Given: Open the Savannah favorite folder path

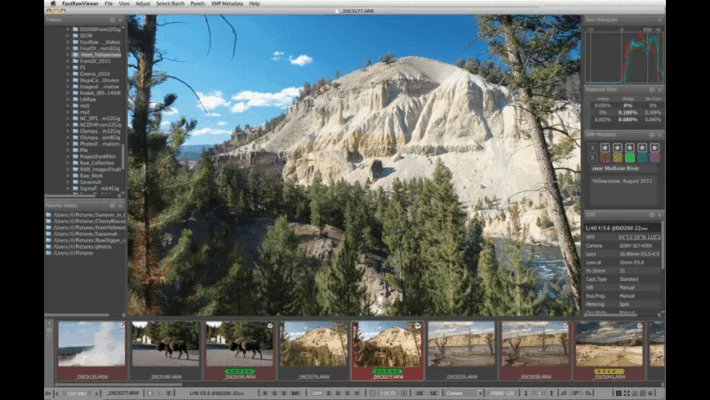Looking at the screenshot, I should pyautogui.click(x=85, y=234).
